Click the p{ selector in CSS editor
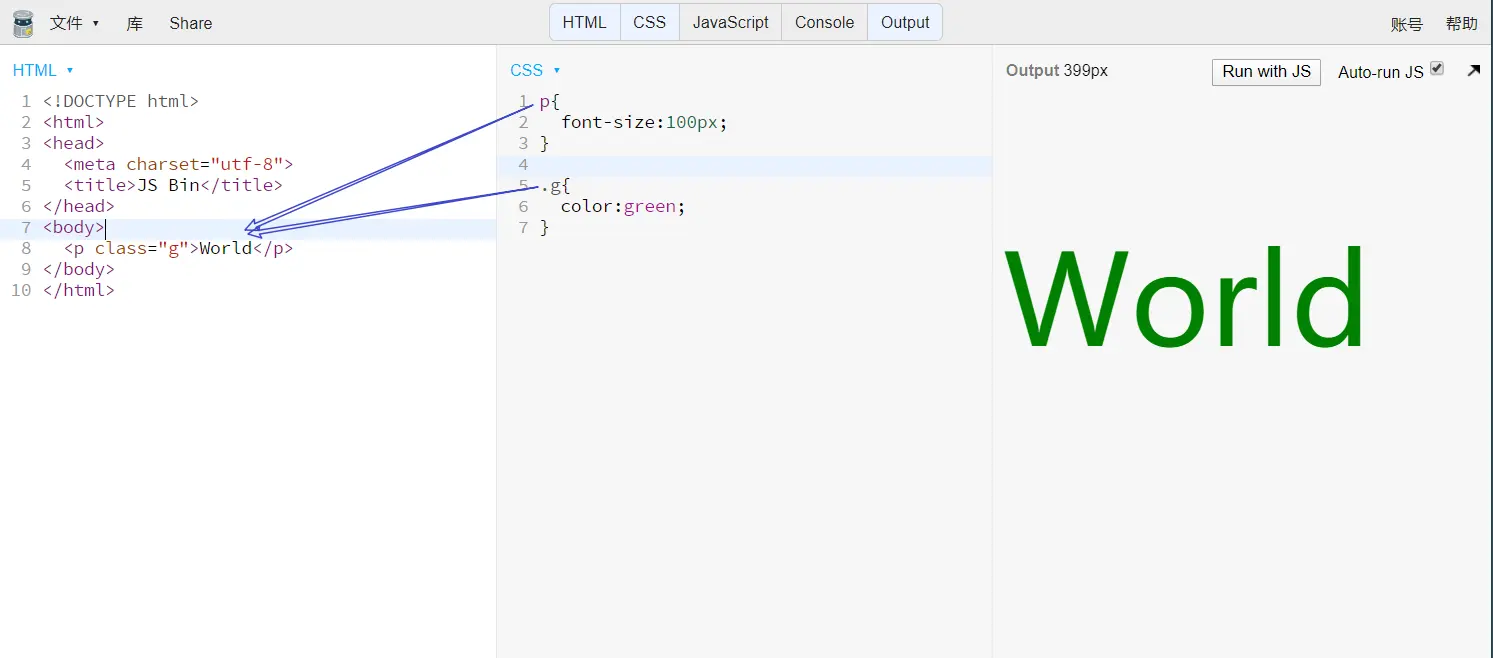The width and height of the screenshot is (1493, 658). click(550, 101)
